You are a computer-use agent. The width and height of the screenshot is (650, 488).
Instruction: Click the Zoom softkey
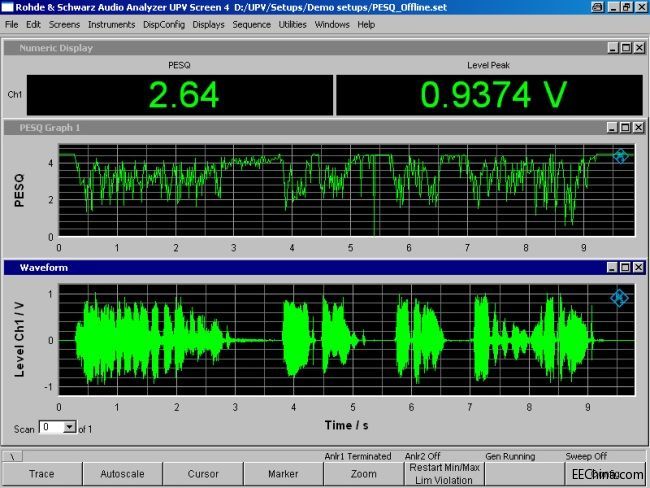point(364,474)
